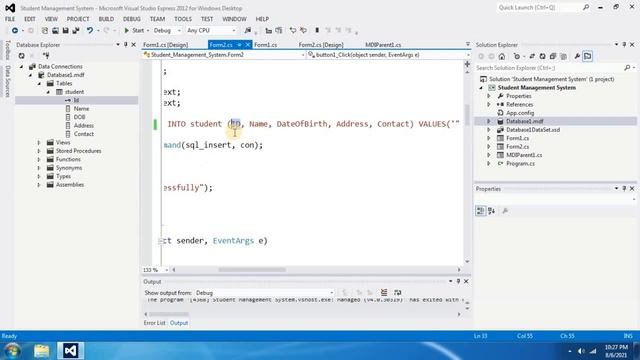This screenshot has width=640, height=360.
Task: Toggle auto-hide pin on Solution Explorer
Action: pos(624,44)
